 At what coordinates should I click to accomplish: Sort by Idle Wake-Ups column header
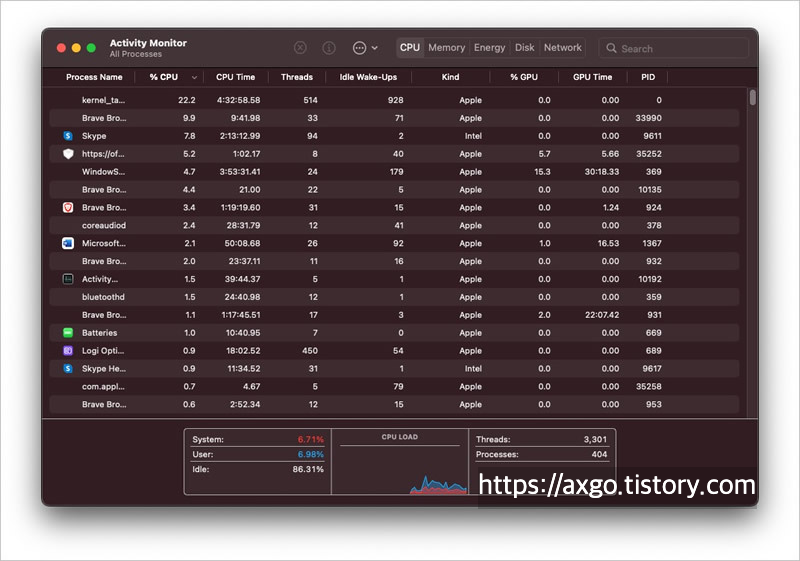pos(368,77)
